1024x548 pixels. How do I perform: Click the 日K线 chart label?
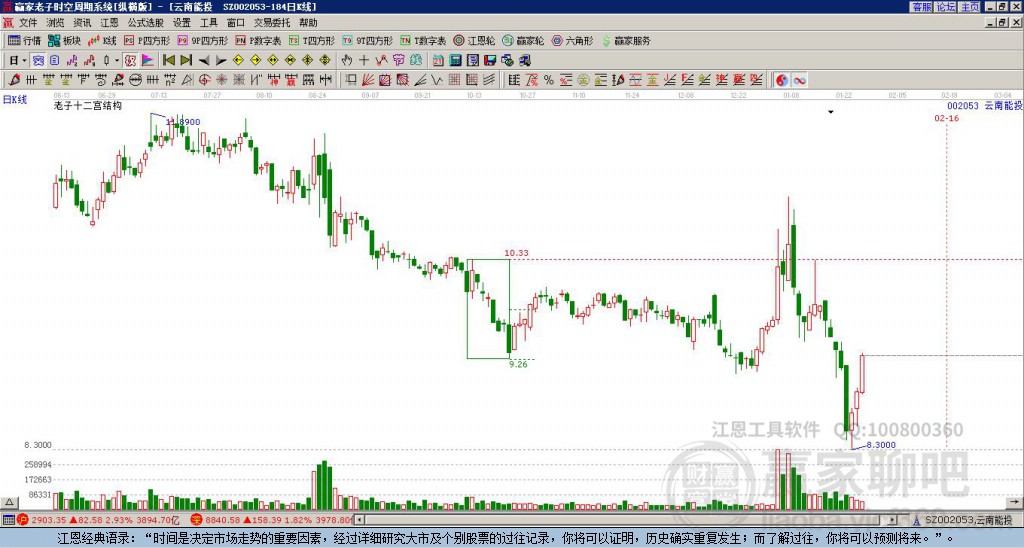point(14,100)
